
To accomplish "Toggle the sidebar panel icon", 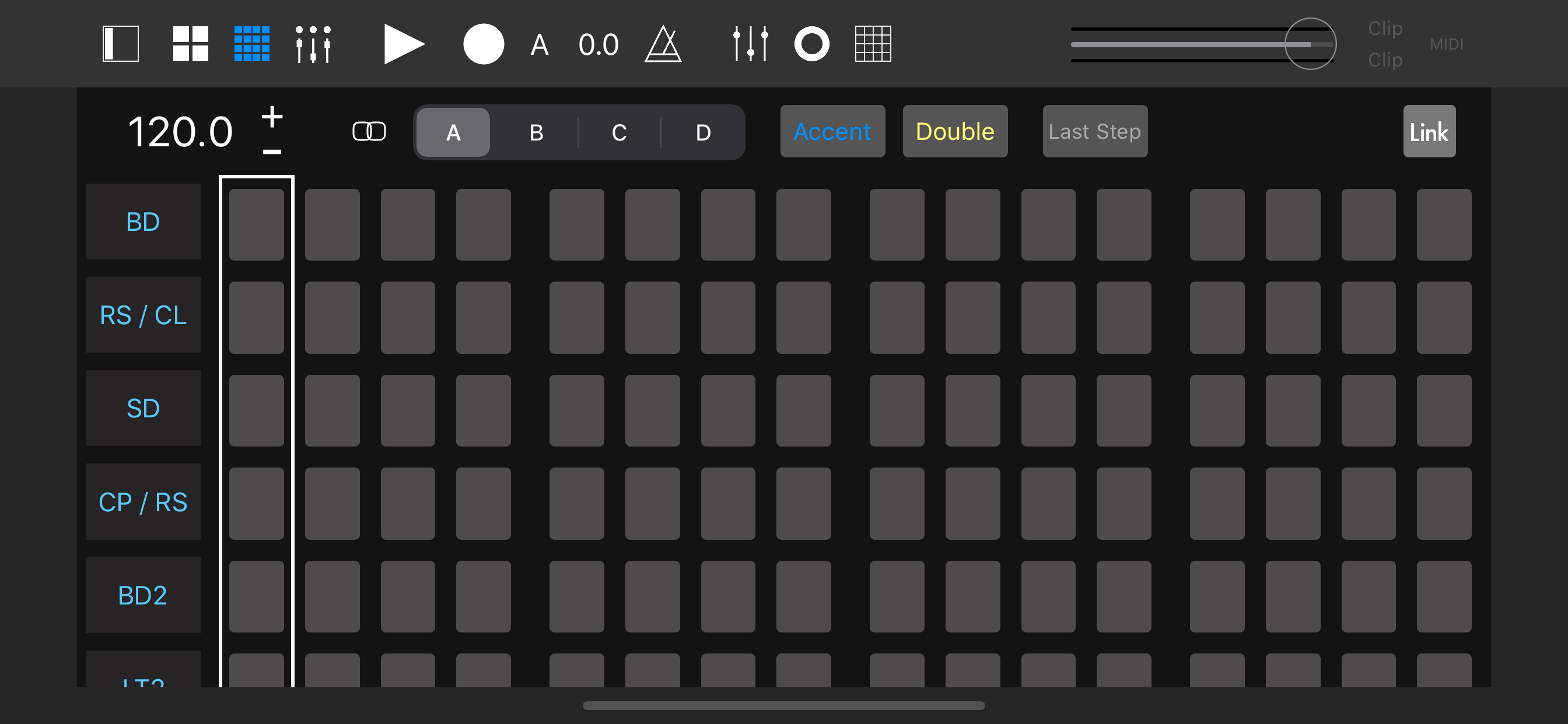I will (121, 44).
